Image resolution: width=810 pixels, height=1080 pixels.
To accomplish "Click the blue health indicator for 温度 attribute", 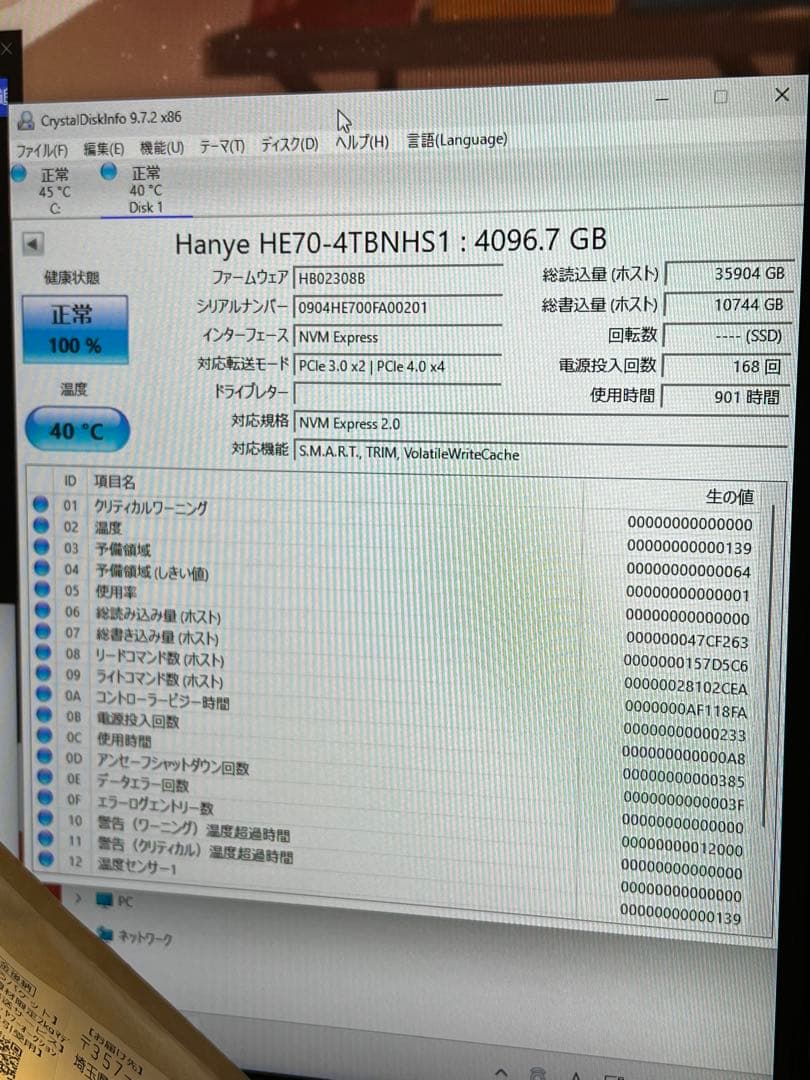I will coord(43,524).
